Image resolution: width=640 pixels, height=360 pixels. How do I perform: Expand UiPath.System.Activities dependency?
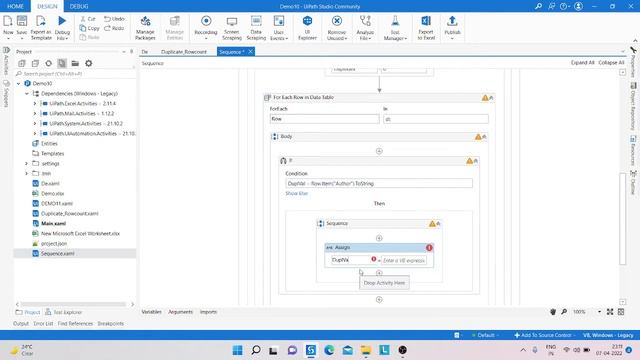35,124
